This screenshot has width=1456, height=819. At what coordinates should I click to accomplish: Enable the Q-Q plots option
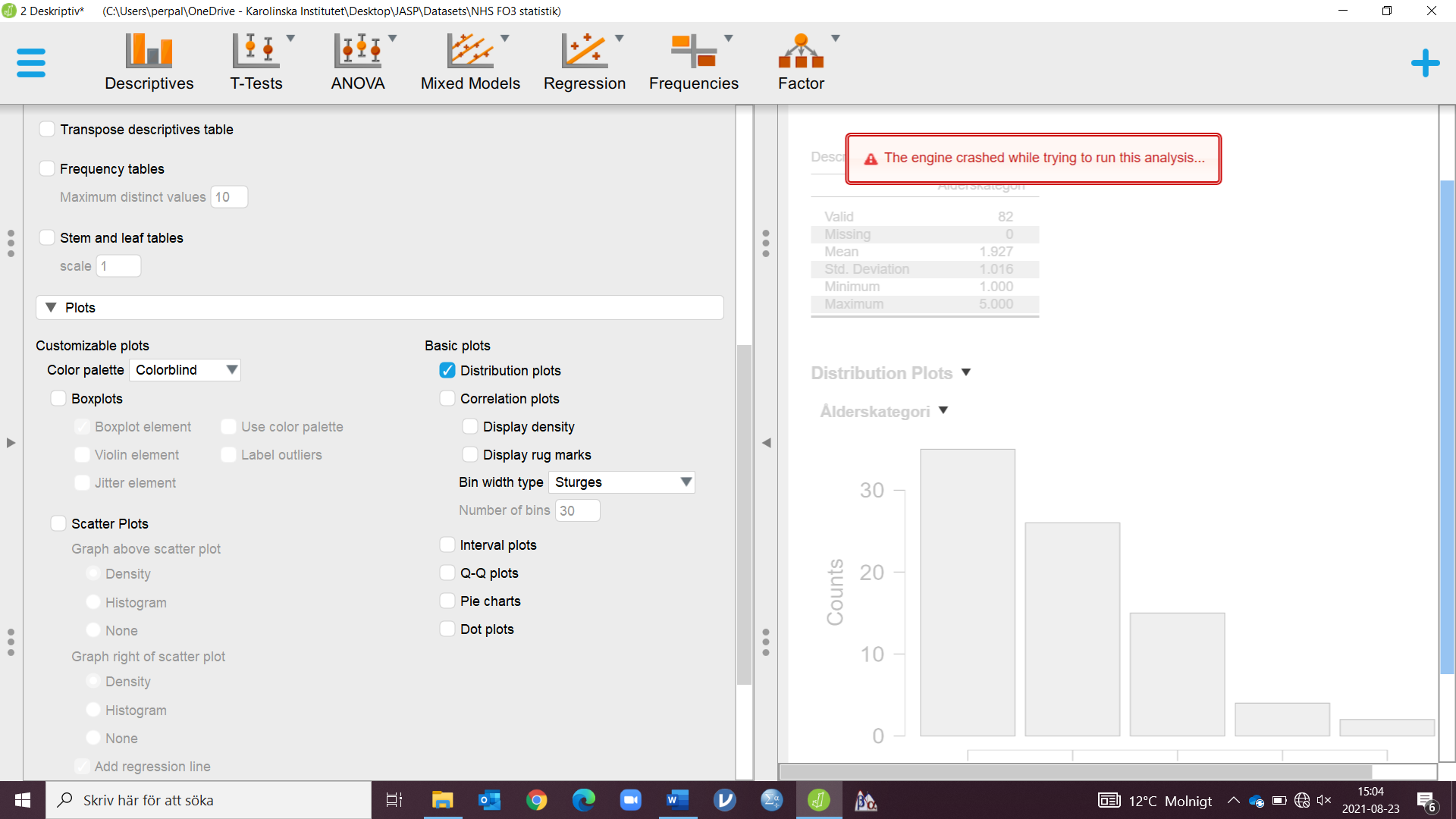click(x=447, y=573)
